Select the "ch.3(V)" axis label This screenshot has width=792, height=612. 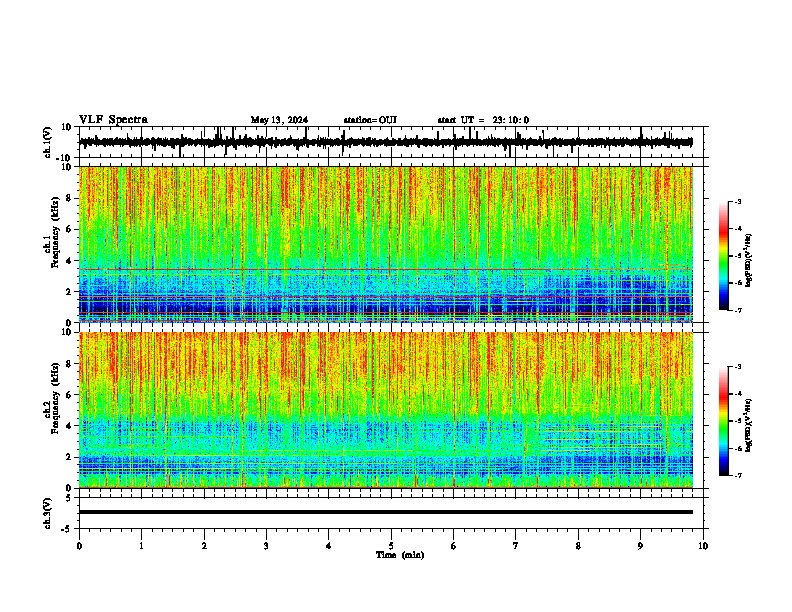[48, 513]
